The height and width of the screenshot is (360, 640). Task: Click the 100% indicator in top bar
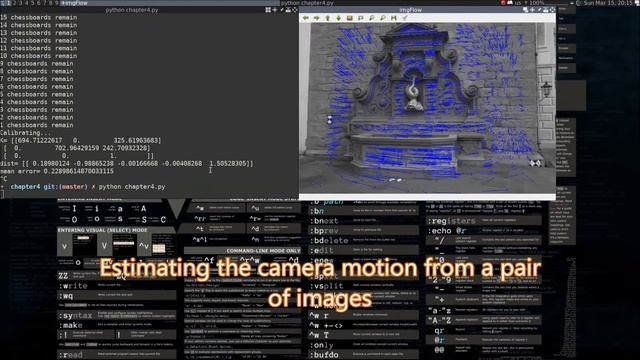pos(537,3)
